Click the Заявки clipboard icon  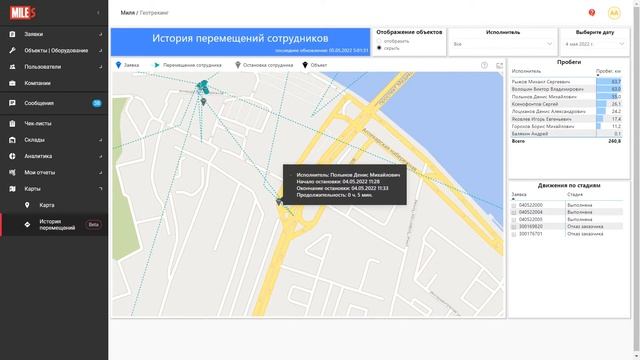pos(12,34)
